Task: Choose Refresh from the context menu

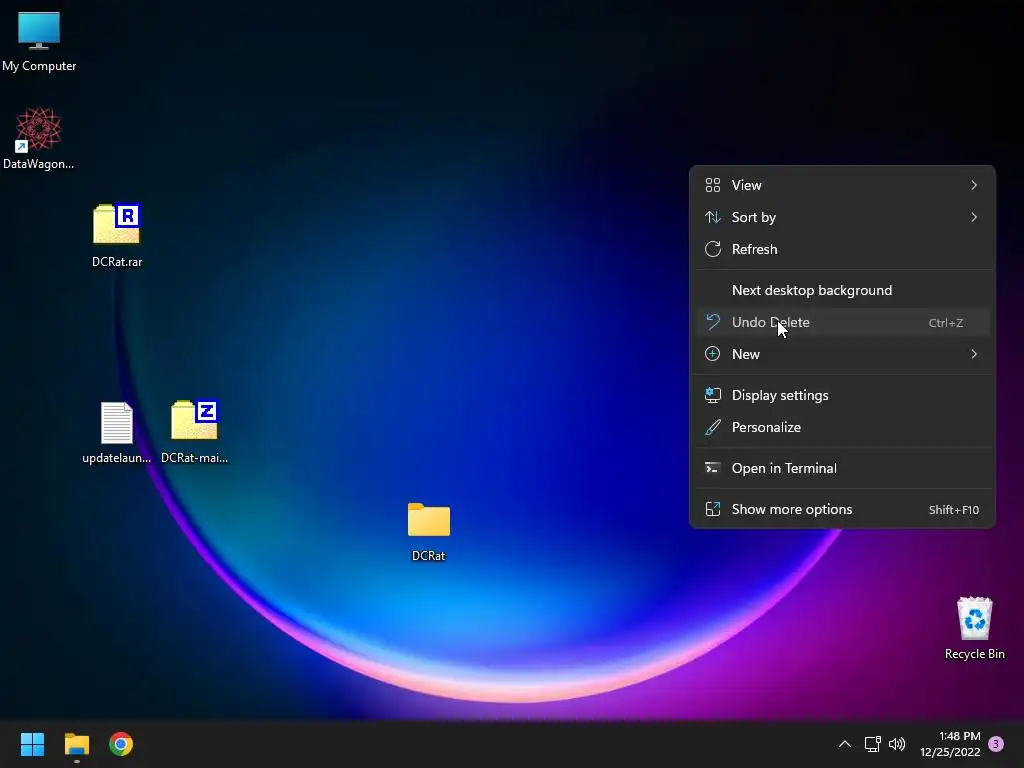Action: [x=842, y=249]
